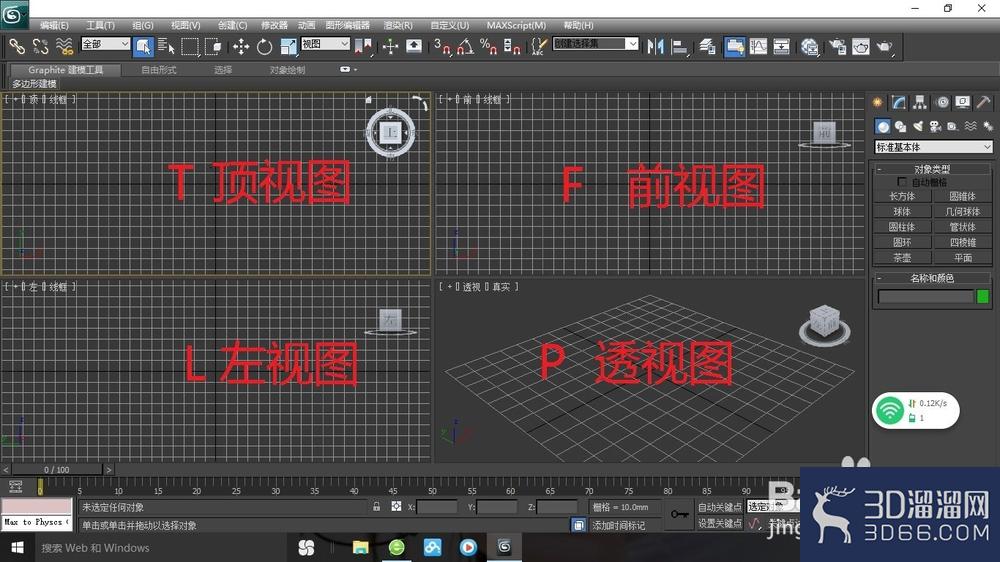This screenshot has height=562, width=1000.
Task: Toggle the Percent Snap icon
Action: 489,46
